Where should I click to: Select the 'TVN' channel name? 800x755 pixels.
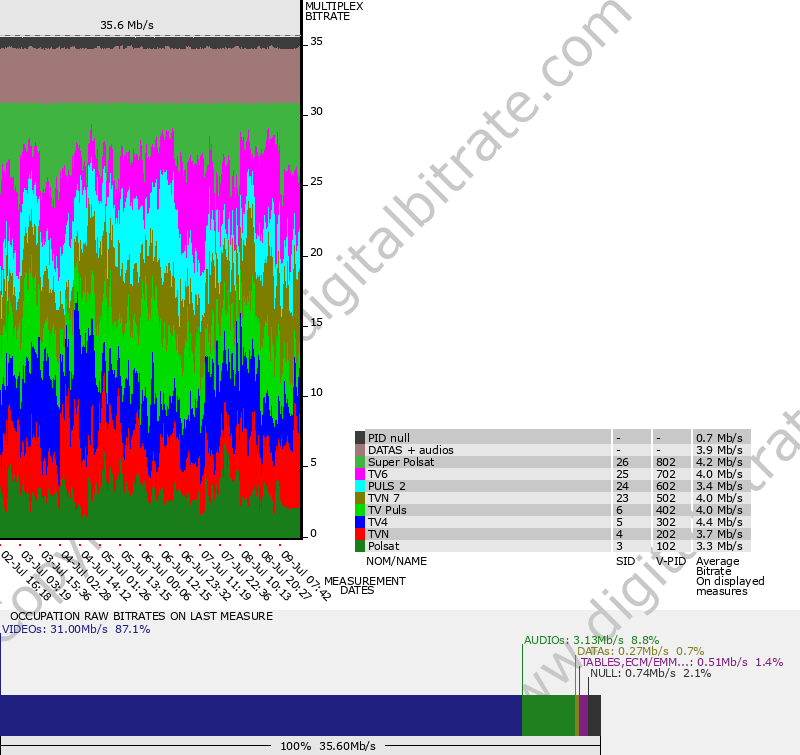click(x=378, y=534)
